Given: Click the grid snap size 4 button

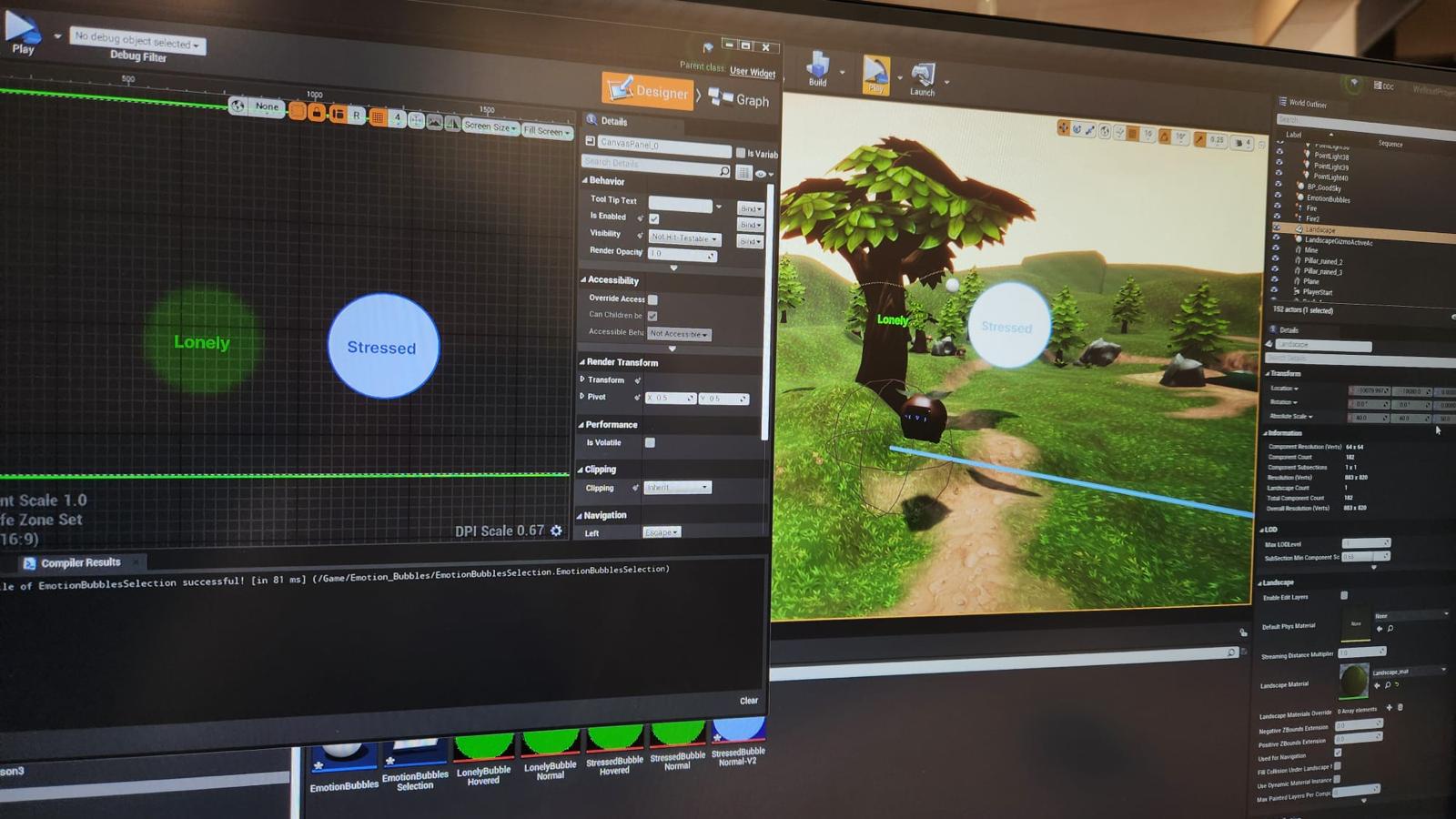Looking at the screenshot, I should pyautogui.click(x=397, y=117).
